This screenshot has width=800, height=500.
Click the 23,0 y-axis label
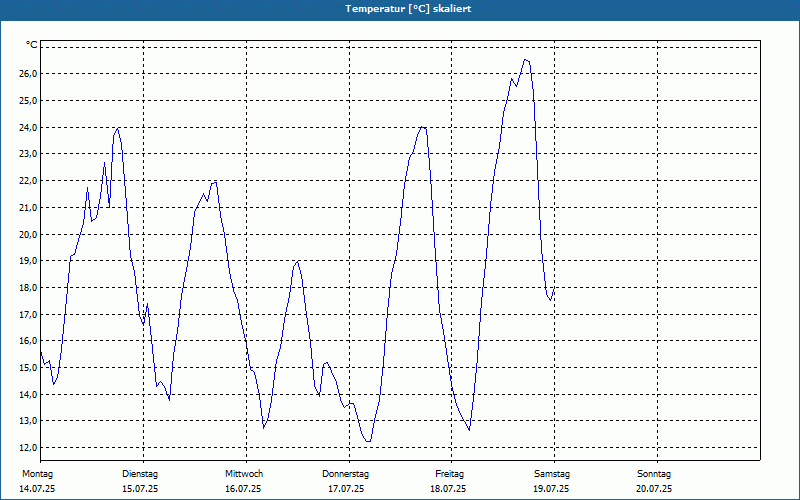coord(29,154)
